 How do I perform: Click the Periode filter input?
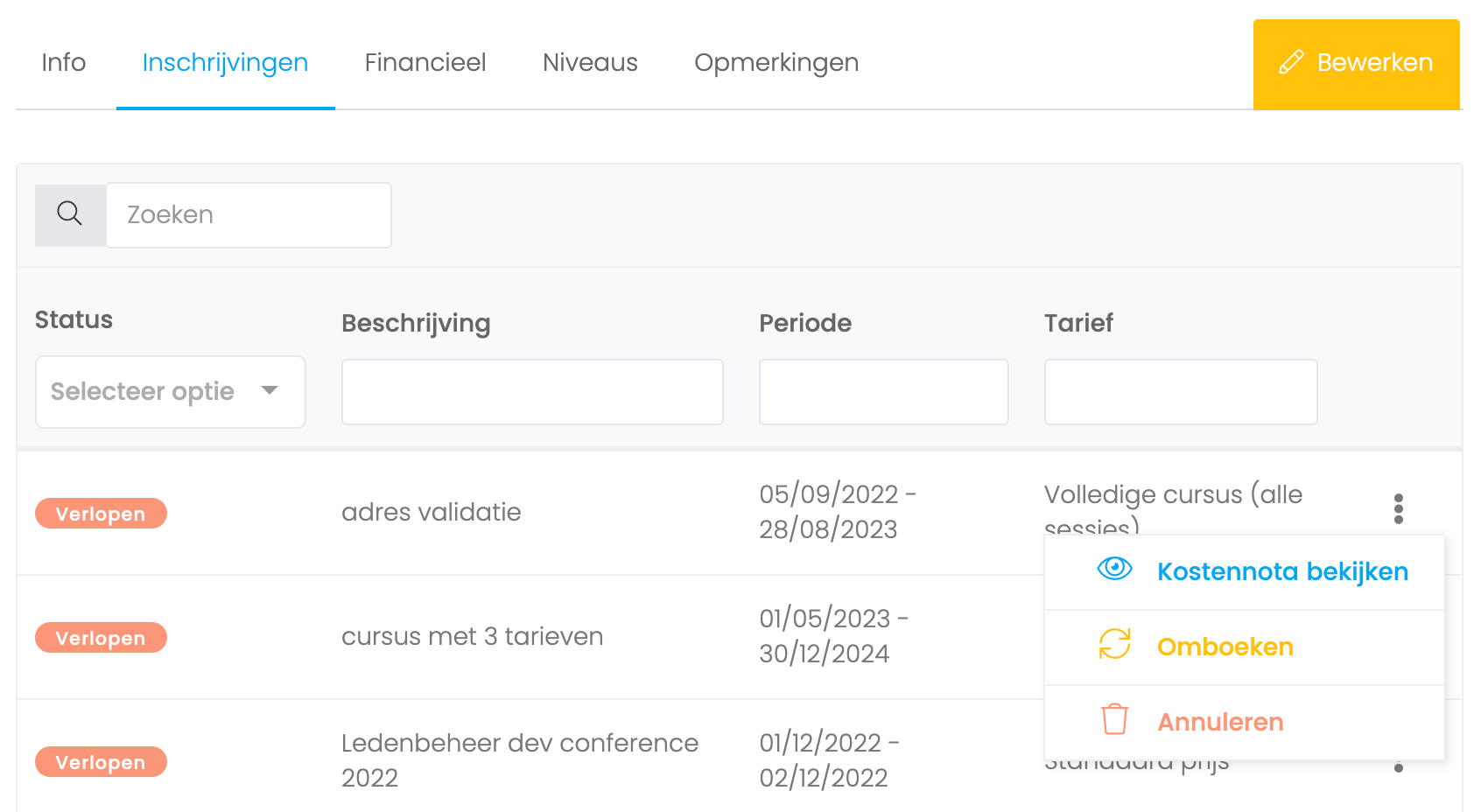click(883, 392)
